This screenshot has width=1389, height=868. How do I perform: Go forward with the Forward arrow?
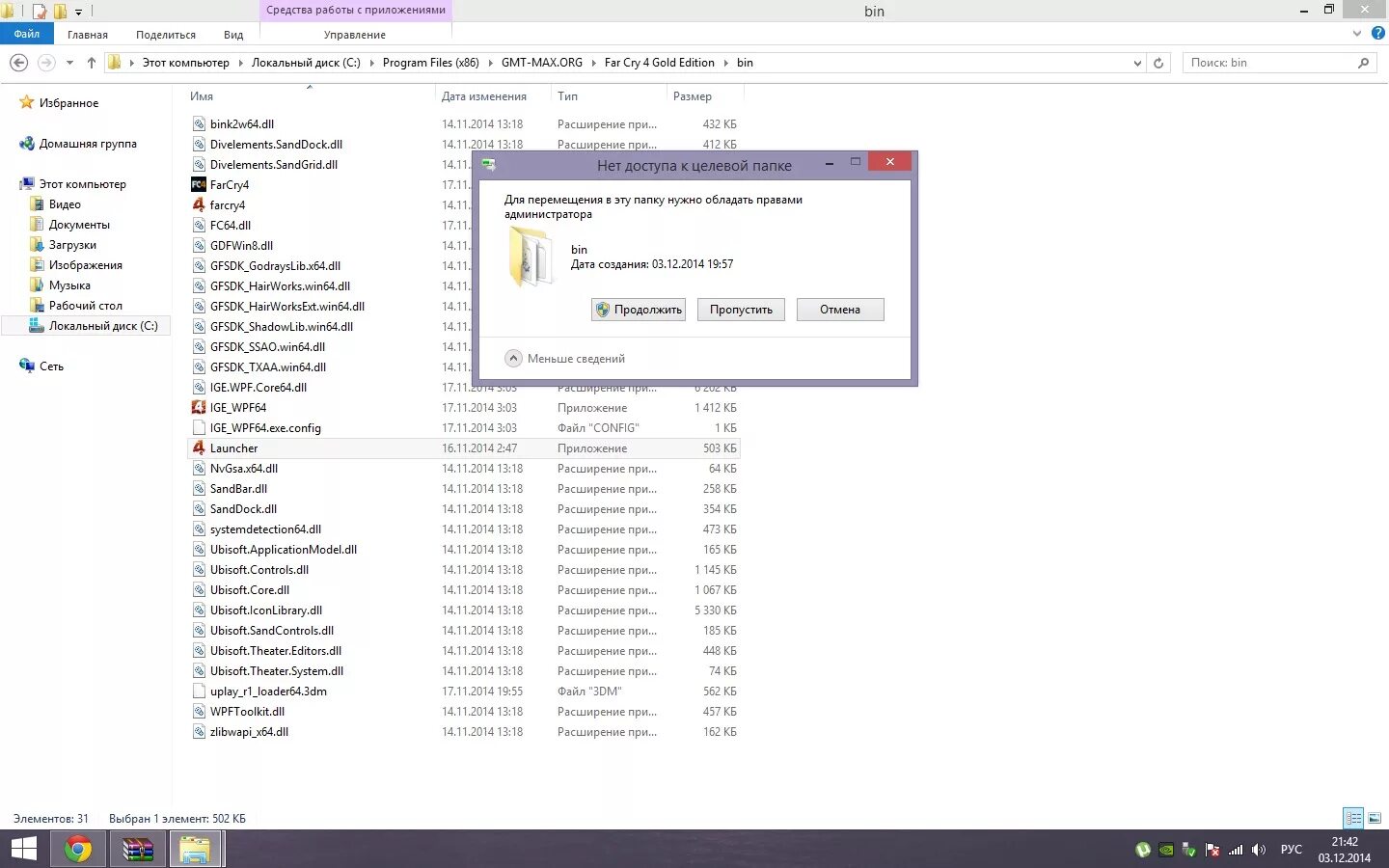(x=46, y=63)
